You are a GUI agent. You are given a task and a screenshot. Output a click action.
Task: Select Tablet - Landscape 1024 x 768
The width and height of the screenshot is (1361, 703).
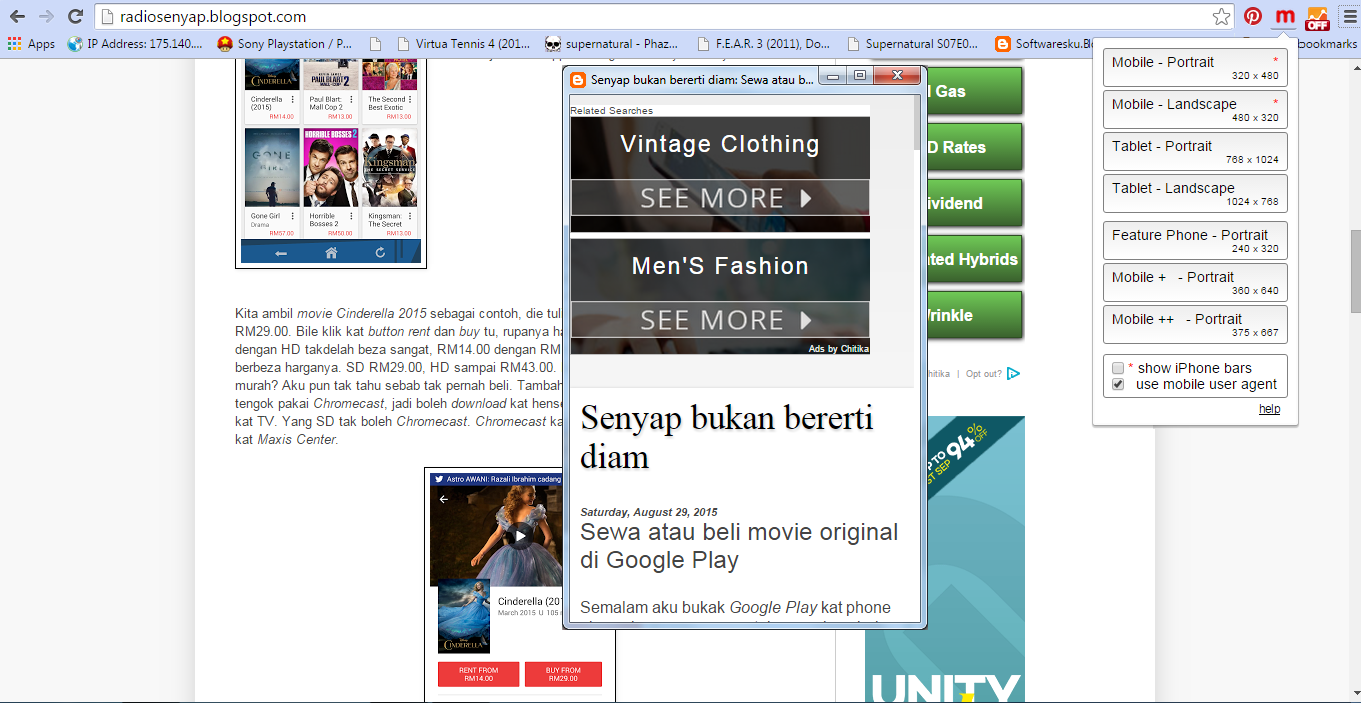[1195, 194]
